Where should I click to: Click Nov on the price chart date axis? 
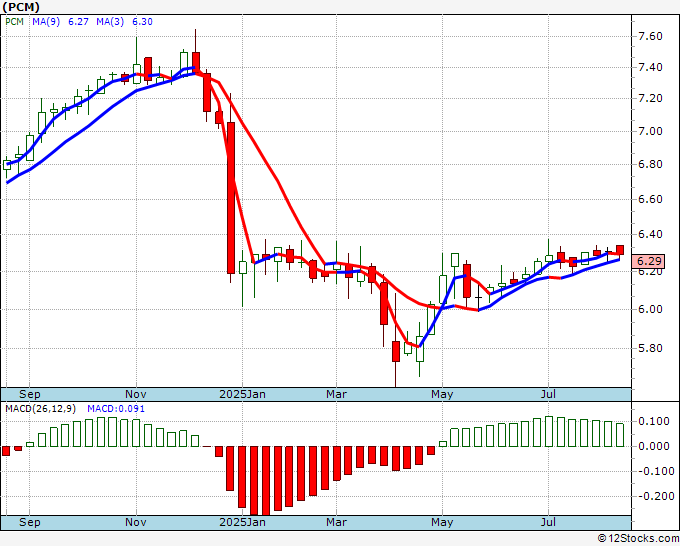click(x=136, y=394)
